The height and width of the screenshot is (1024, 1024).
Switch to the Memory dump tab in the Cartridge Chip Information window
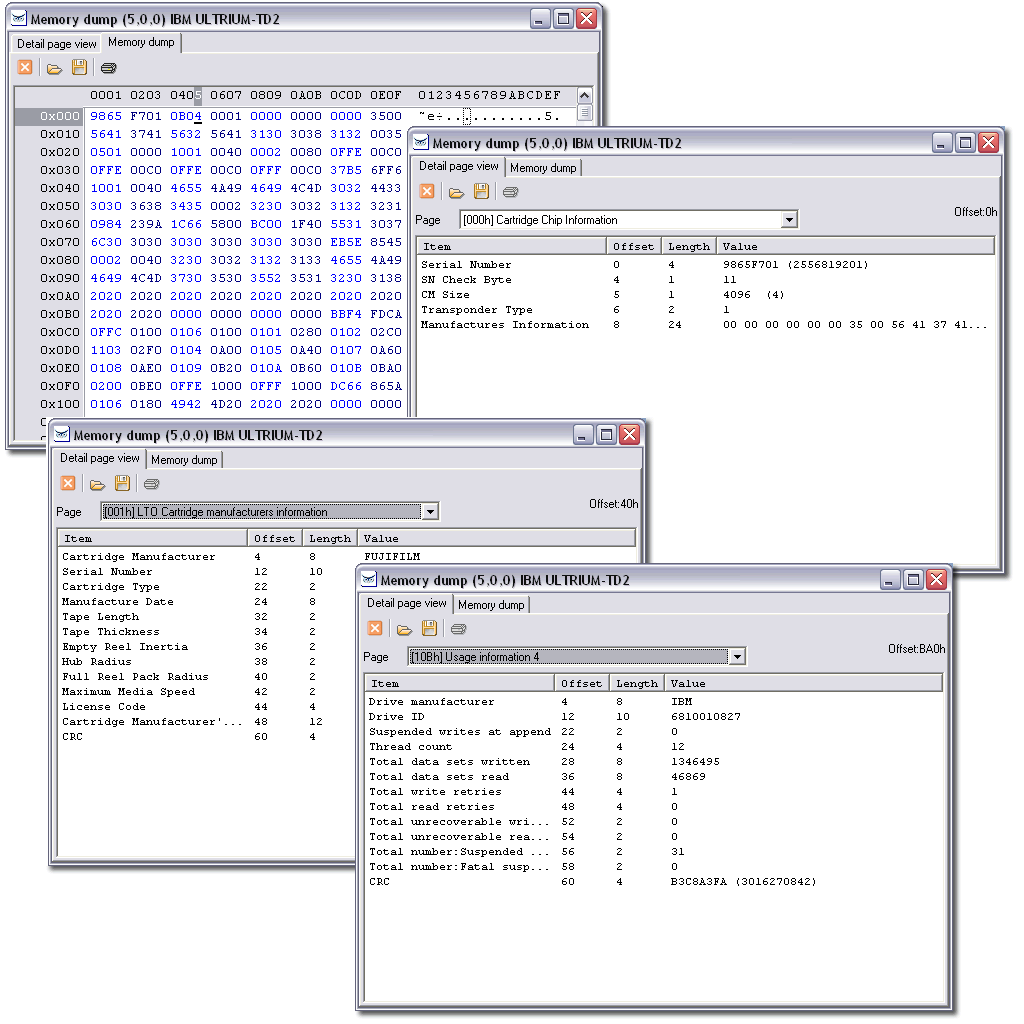click(x=543, y=168)
